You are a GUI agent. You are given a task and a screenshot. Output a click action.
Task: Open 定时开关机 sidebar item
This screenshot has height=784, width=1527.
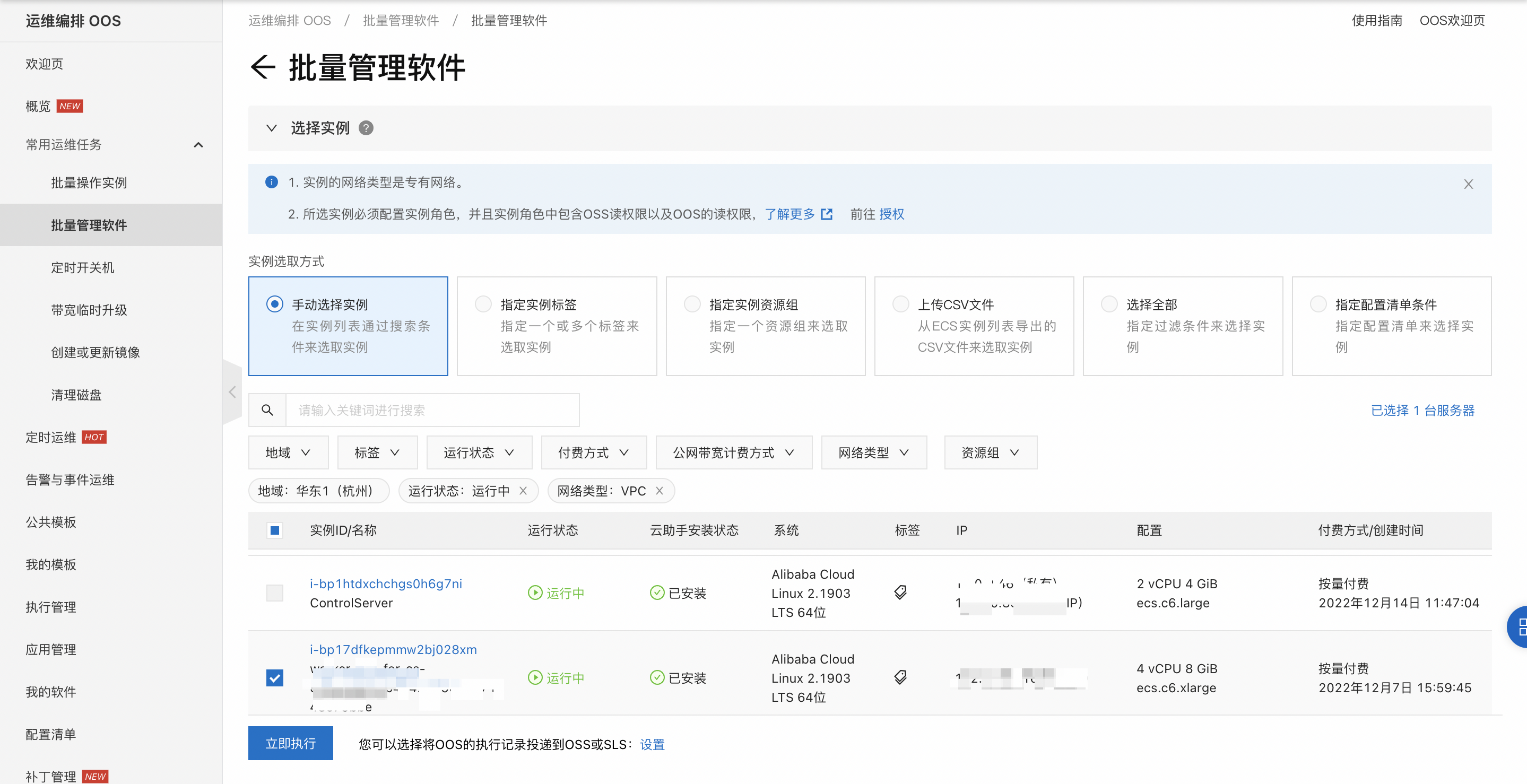(x=82, y=267)
